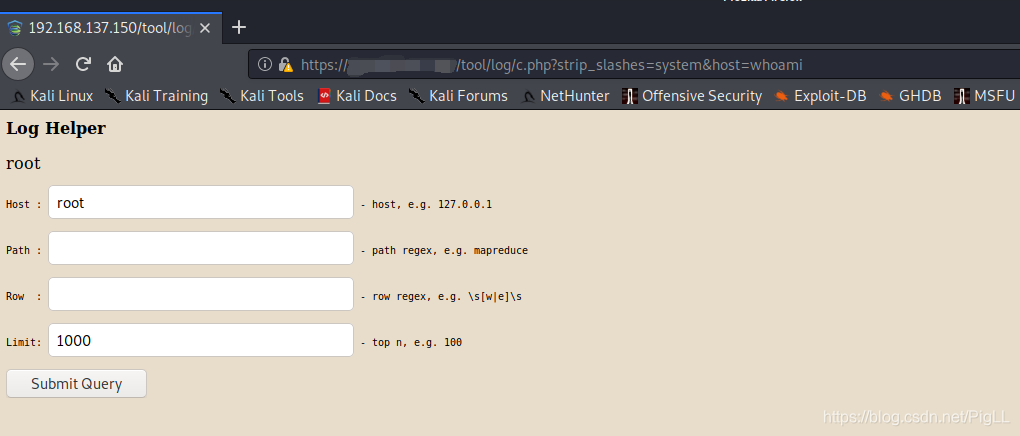The height and width of the screenshot is (436, 1020).
Task: Open the Offensive Security bookmark
Action: point(692,96)
